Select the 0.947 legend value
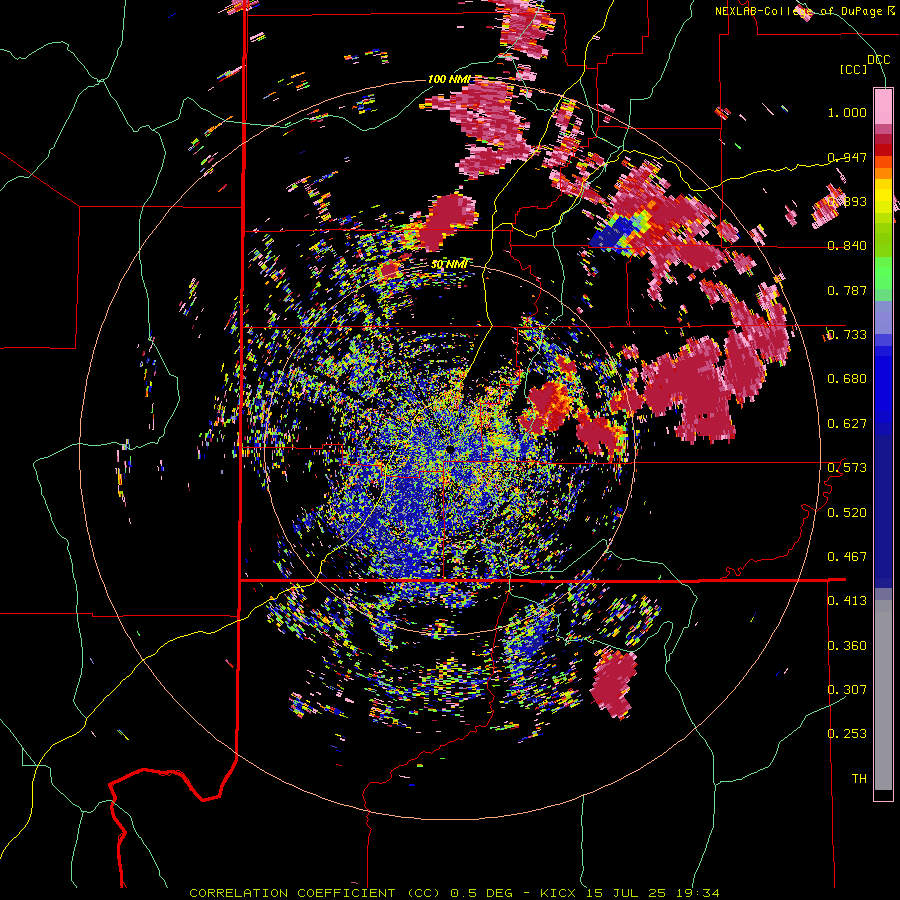This screenshot has width=900, height=900. (847, 157)
